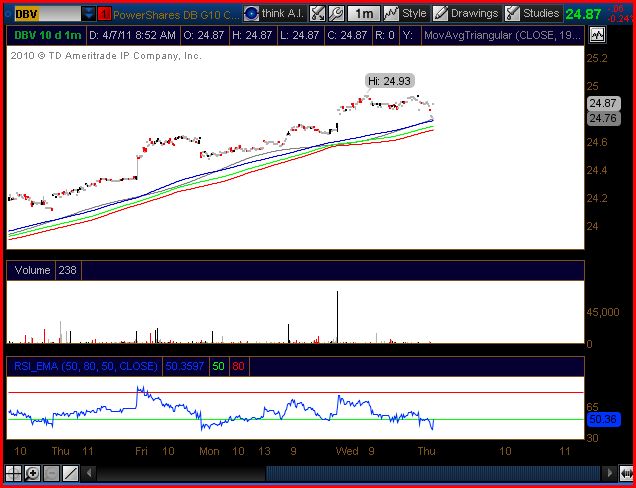Screen dimensions: 636x488
Task: Click the disabled zoom out icon
Action: [52, 473]
